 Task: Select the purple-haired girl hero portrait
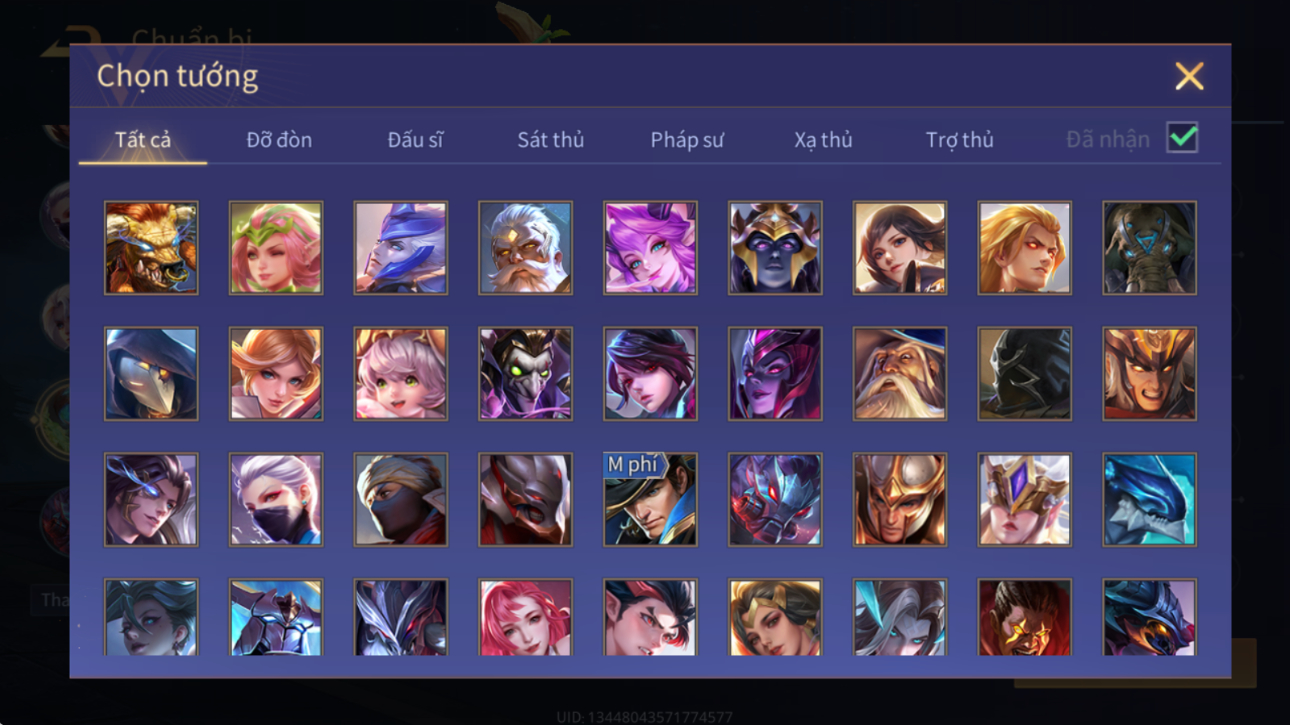click(x=650, y=248)
